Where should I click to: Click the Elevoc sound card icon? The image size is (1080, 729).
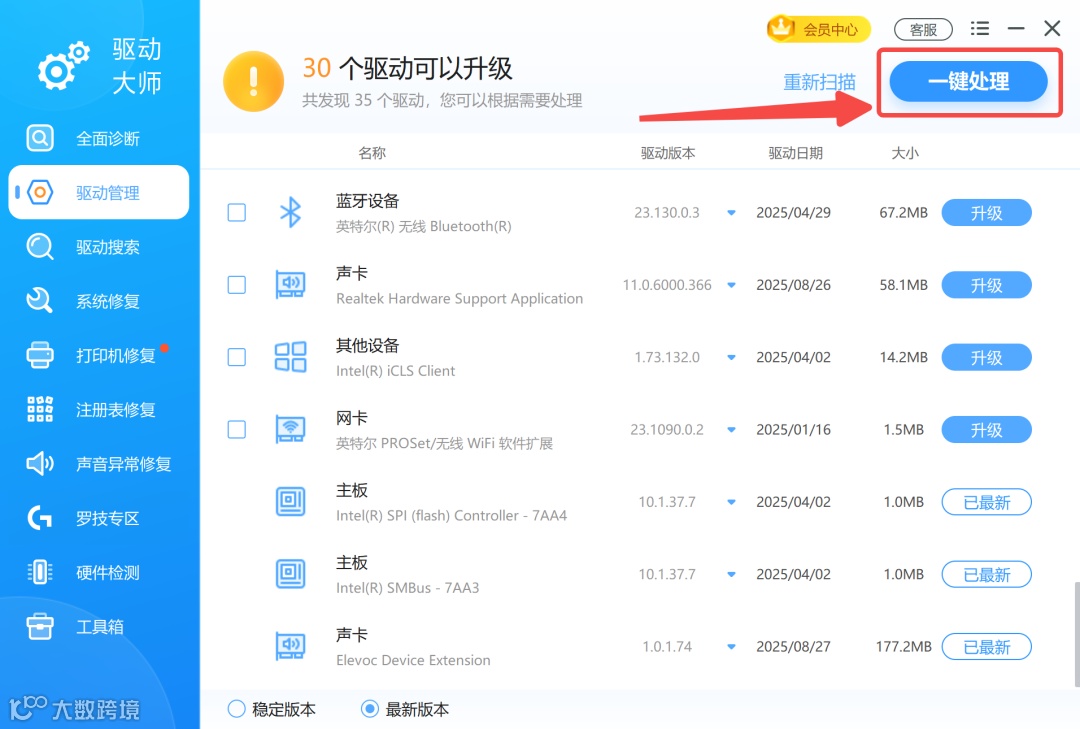tap(291, 646)
